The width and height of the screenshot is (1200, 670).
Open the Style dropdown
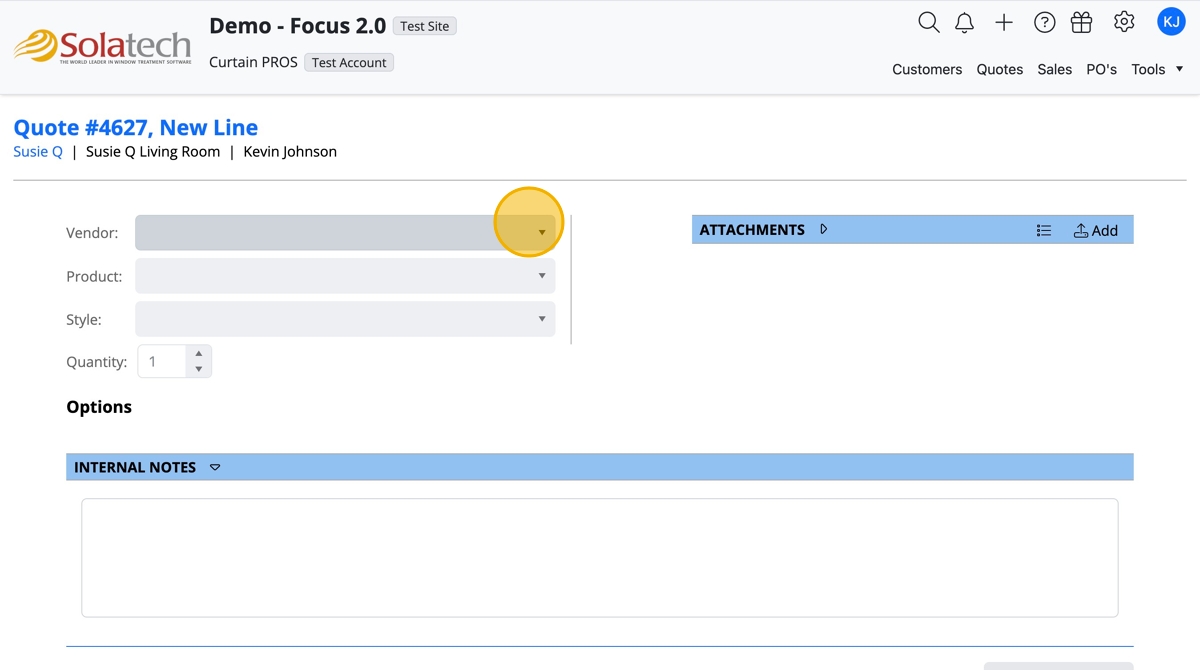point(344,319)
